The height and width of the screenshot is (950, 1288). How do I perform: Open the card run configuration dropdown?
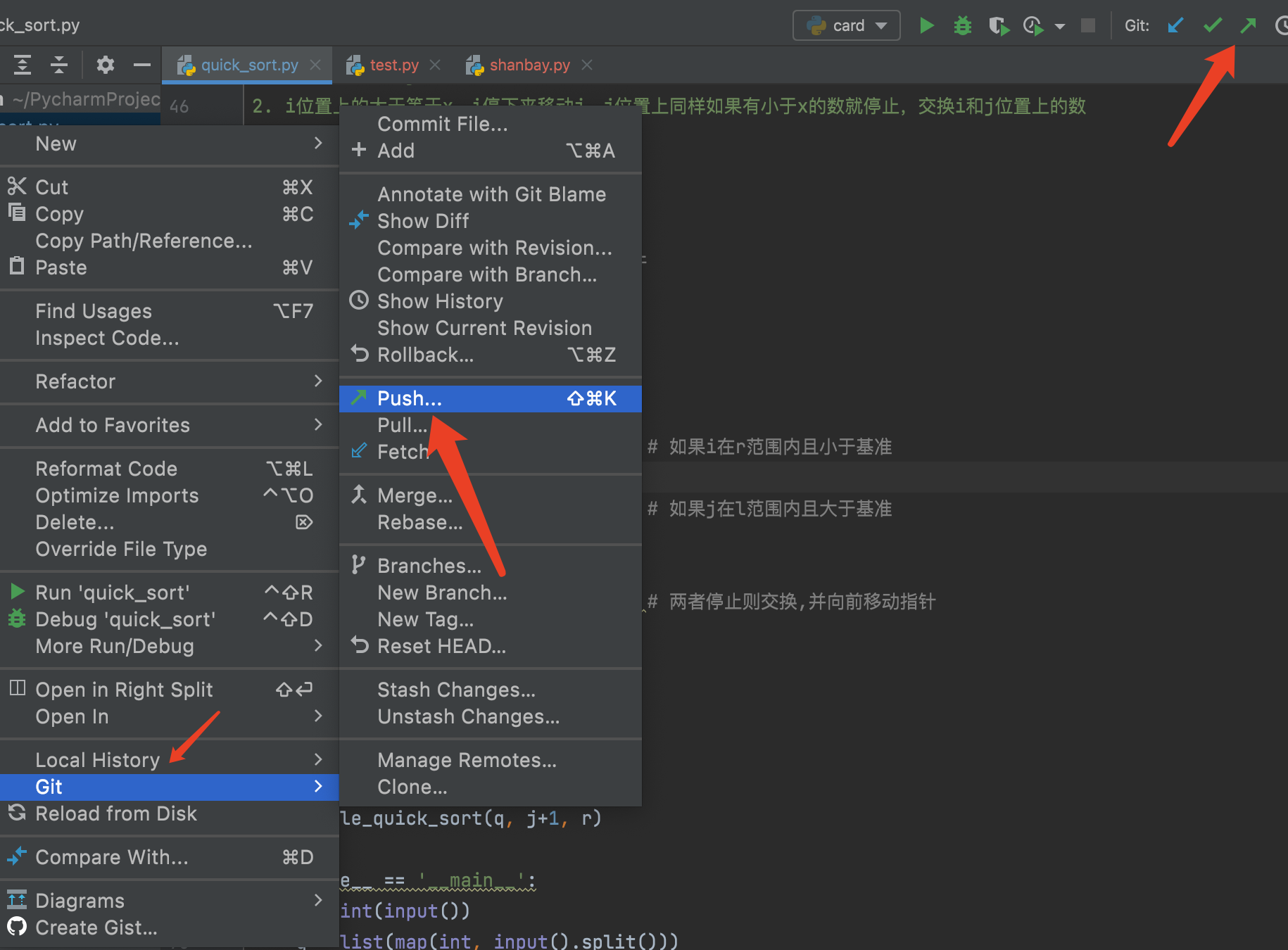[x=847, y=26]
